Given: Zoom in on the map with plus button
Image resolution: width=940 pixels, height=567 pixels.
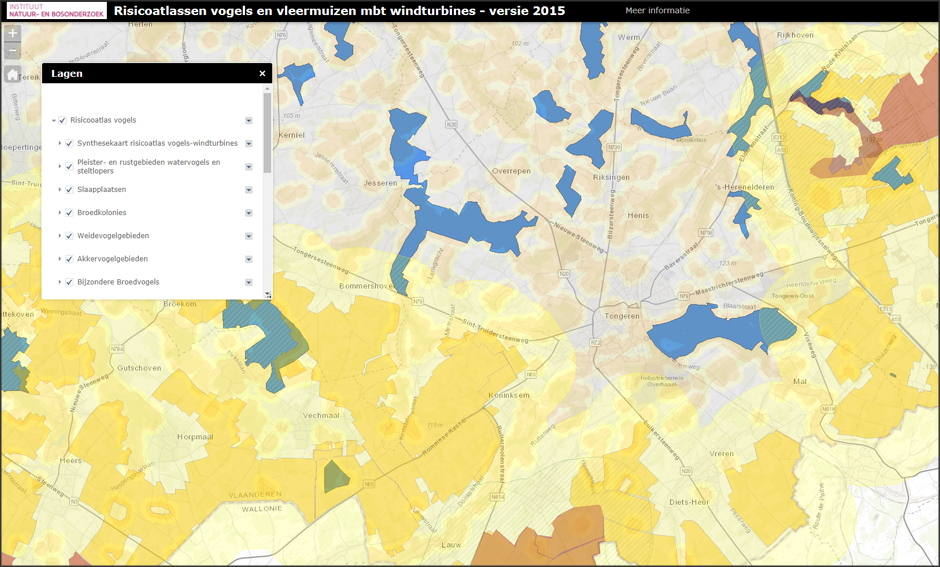Looking at the screenshot, I should (x=12, y=34).
